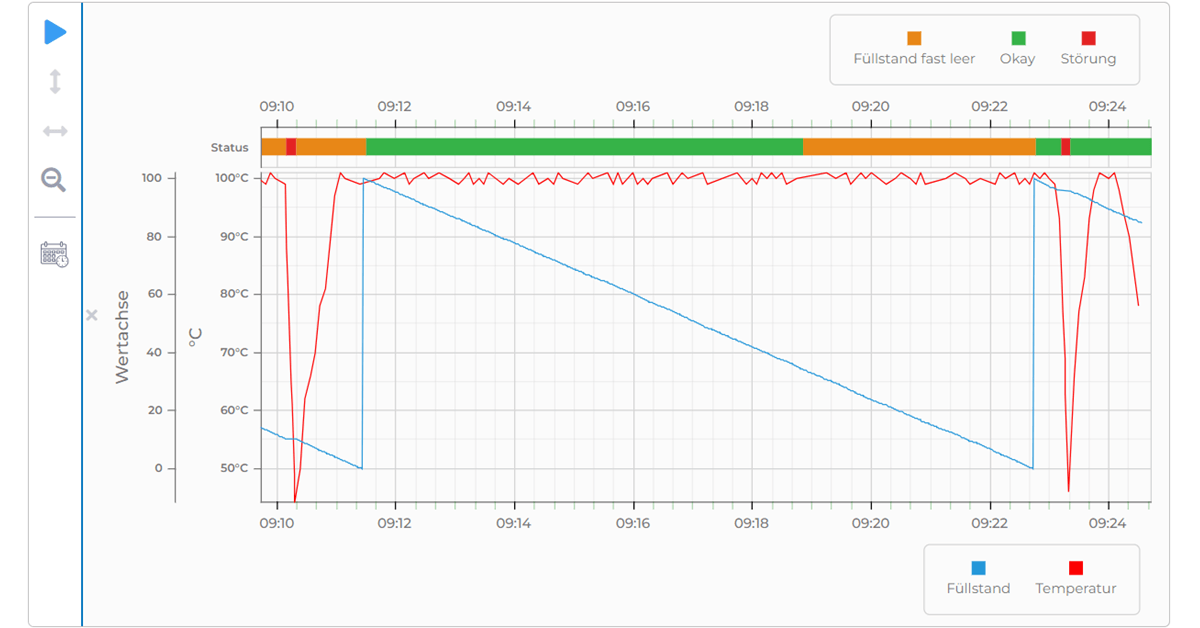This screenshot has width=1200, height=628.
Task: Toggle the Füllstand series in the legend
Action: 978,579
